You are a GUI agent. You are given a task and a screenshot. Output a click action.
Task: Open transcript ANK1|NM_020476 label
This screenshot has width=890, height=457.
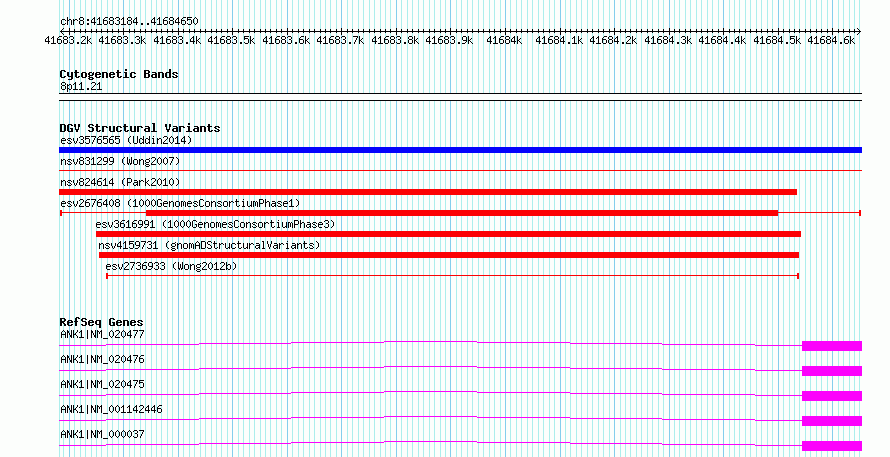click(102, 359)
